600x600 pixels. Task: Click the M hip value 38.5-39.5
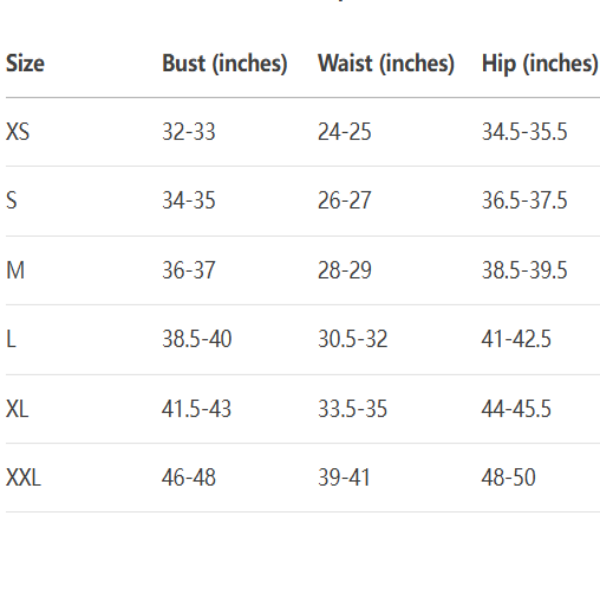(x=524, y=270)
